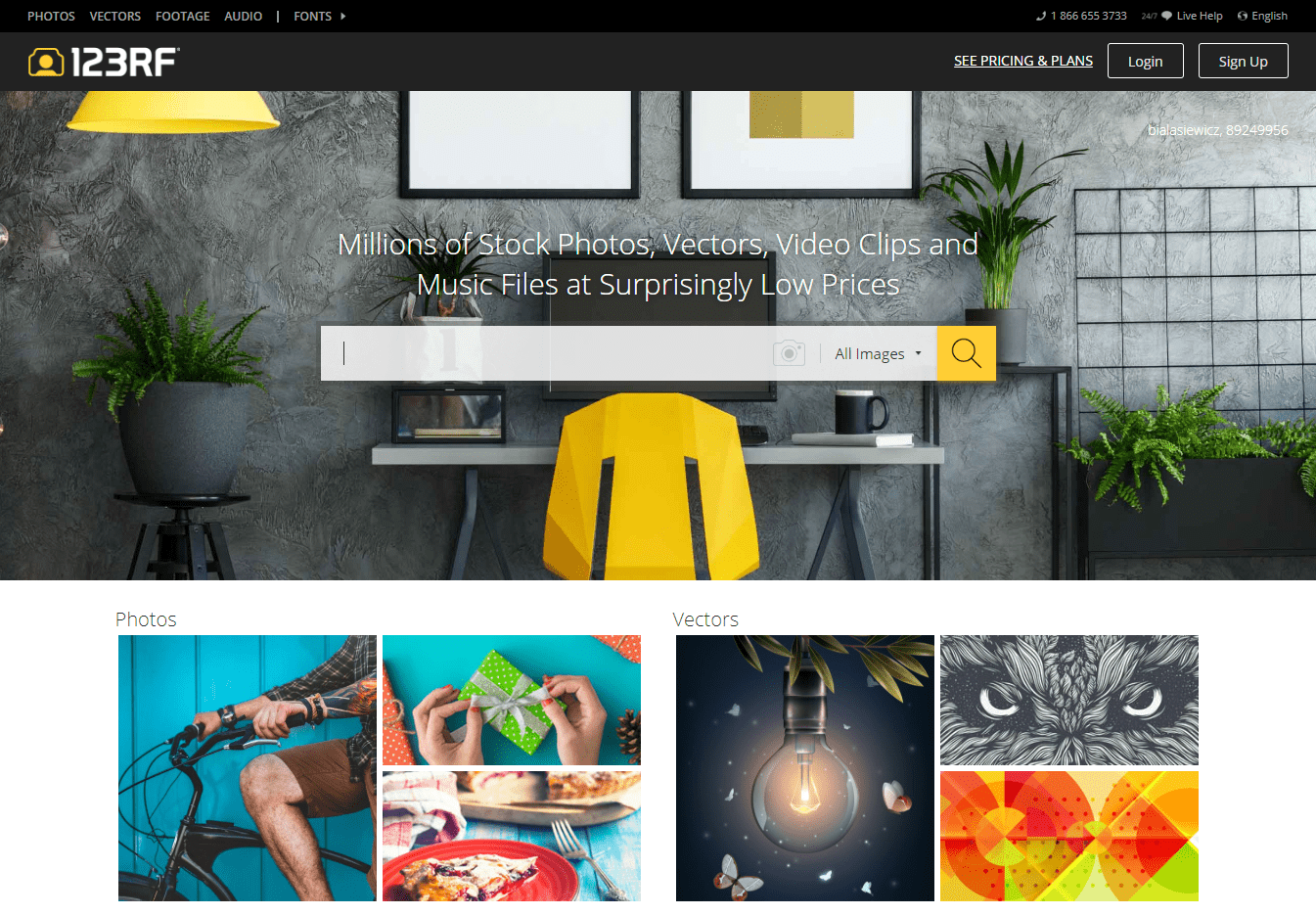Follow the SEE PRICING & PLANS link
The image size is (1316, 915).
tap(1023, 61)
